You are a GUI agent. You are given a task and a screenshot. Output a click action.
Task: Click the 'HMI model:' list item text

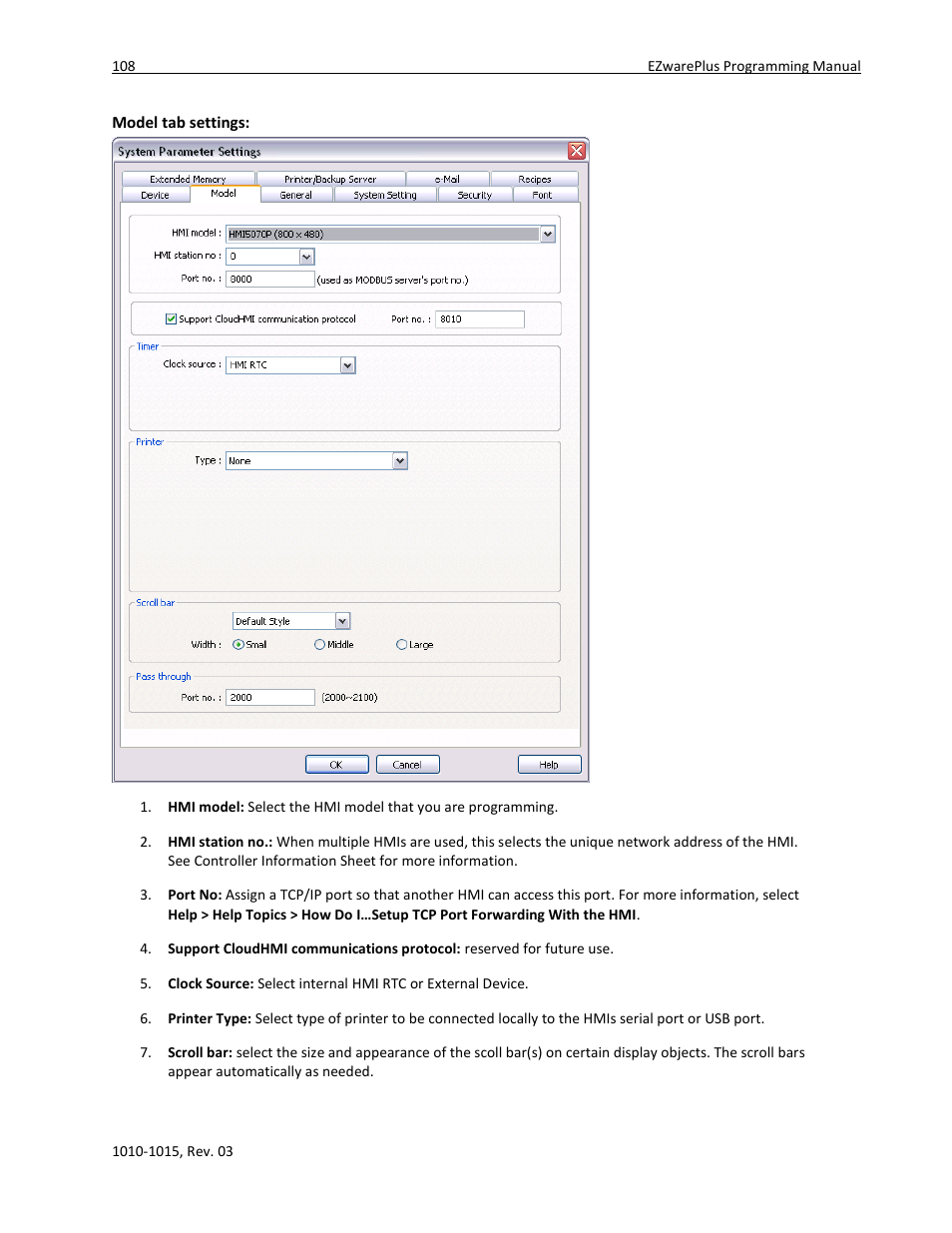tap(363, 807)
